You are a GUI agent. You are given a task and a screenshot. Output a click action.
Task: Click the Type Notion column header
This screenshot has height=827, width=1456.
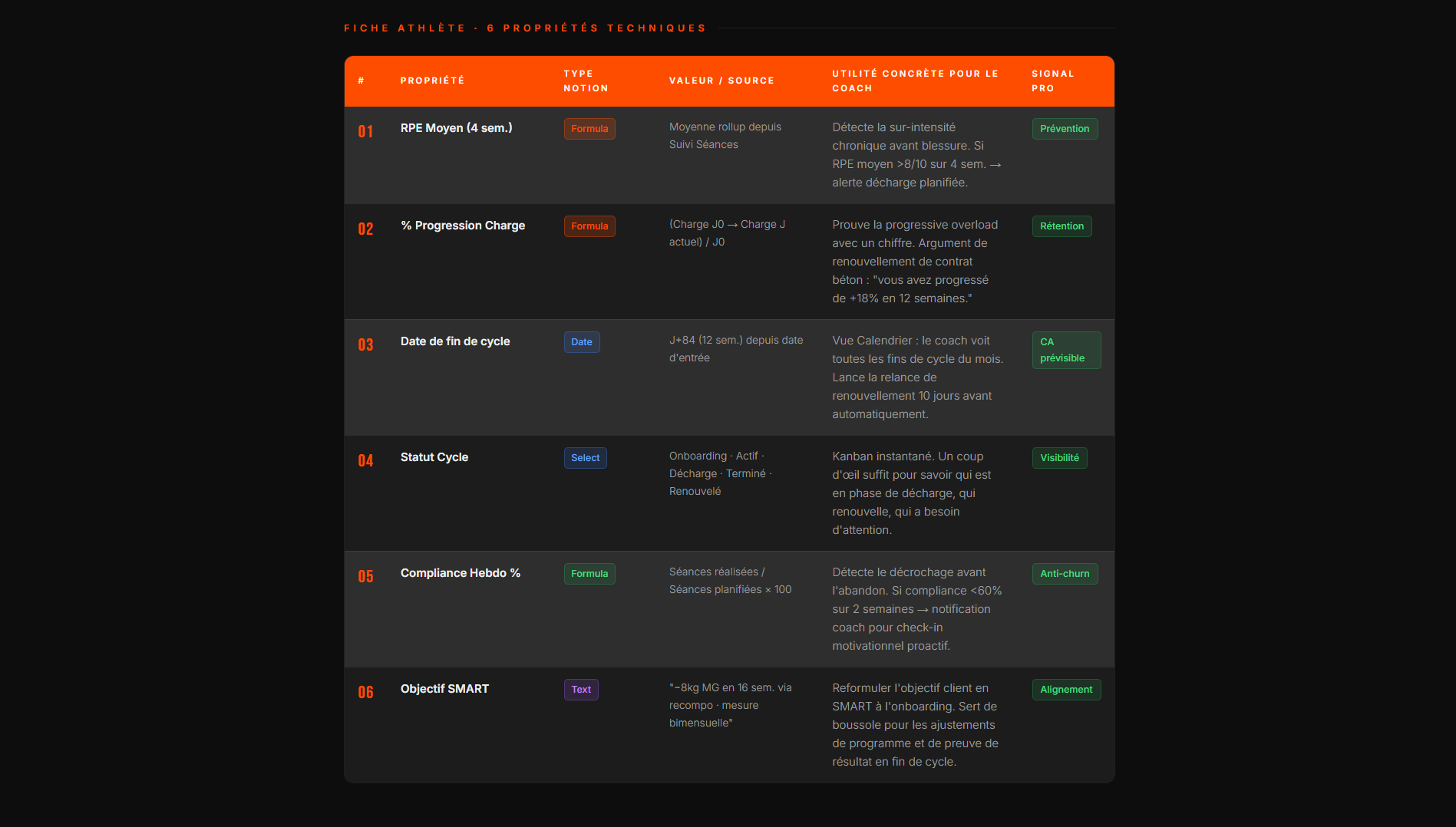click(x=586, y=81)
